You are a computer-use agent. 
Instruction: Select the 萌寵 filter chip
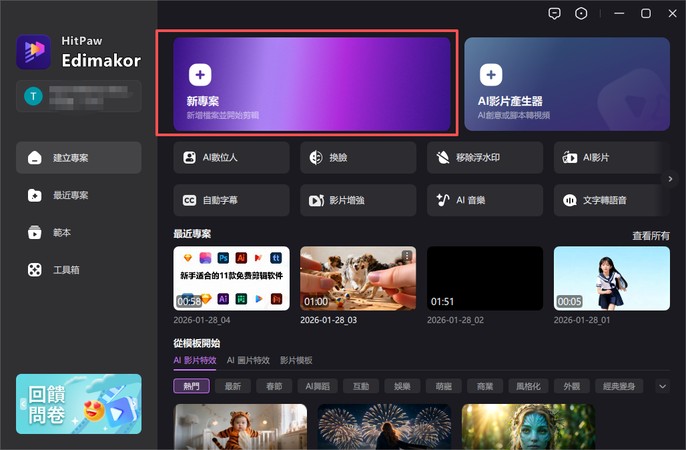(444, 386)
